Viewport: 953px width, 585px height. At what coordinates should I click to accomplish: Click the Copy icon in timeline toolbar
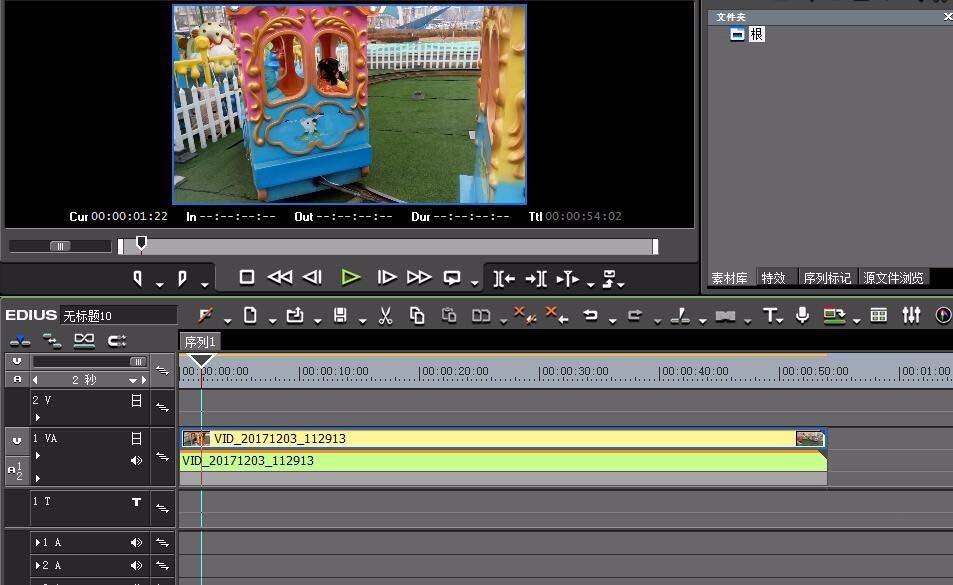pyautogui.click(x=417, y=315)
